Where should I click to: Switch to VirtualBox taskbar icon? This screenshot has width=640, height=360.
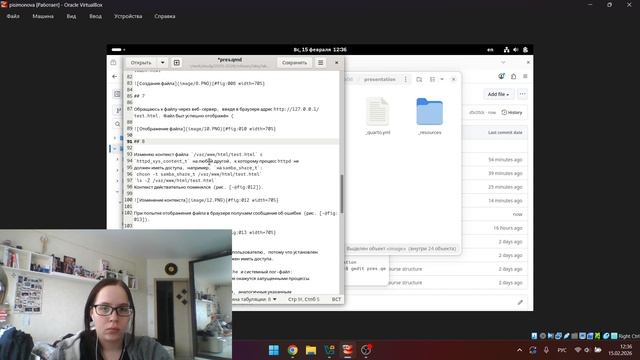pyautogui.click(x=348, y=350)
